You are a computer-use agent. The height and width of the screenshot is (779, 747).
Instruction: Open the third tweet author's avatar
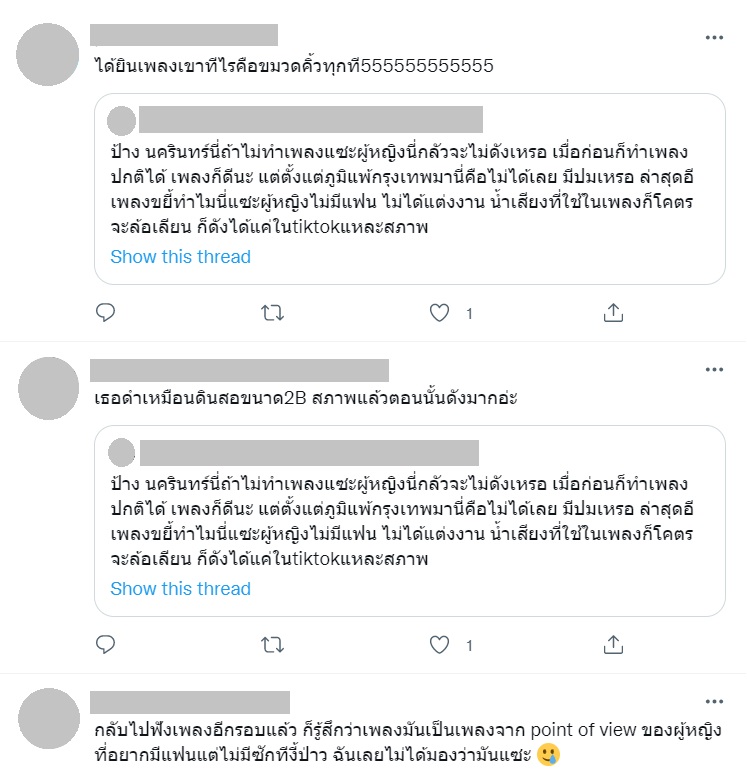pyautogui.click(x=49, y=719)
